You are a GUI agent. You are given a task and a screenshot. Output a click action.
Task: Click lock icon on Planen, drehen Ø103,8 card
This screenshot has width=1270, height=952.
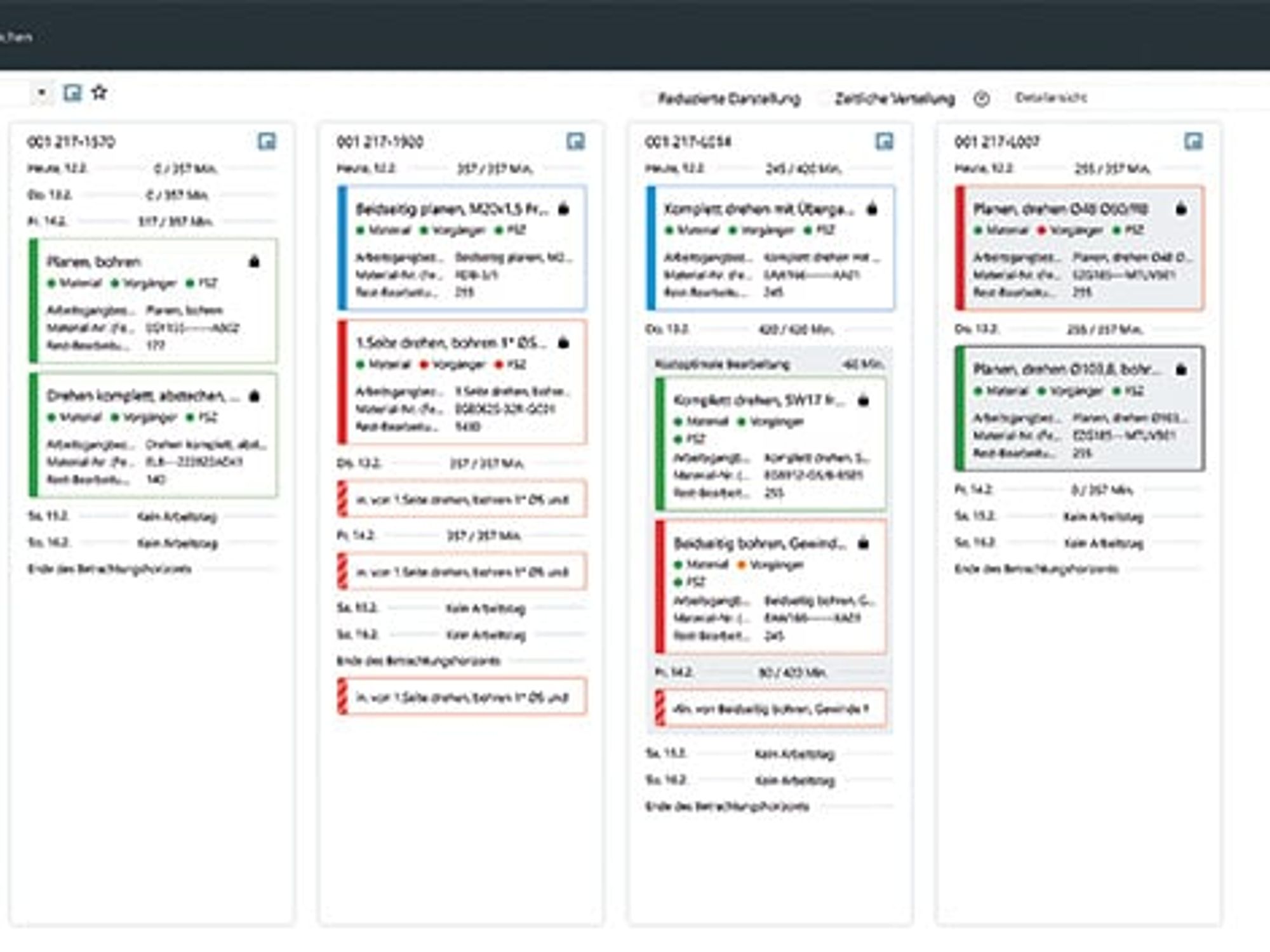point(1180,369)
